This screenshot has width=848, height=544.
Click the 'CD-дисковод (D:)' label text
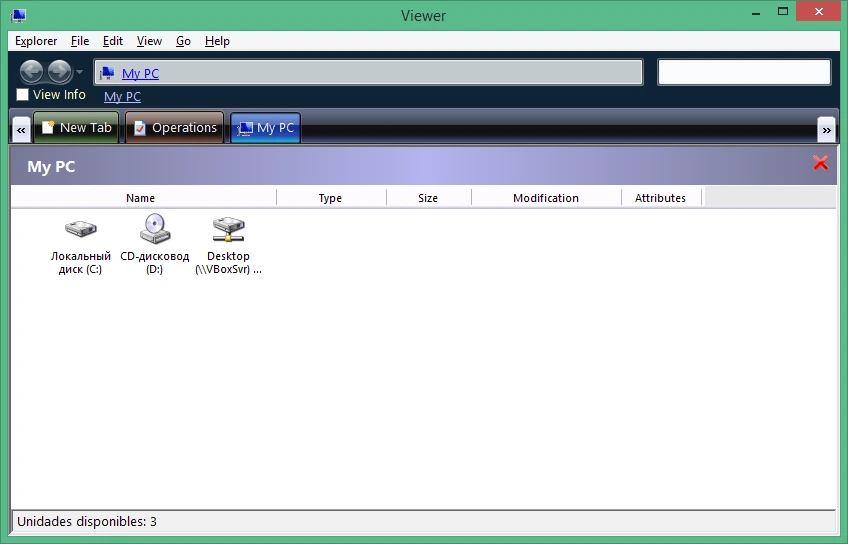click(155, 263)
